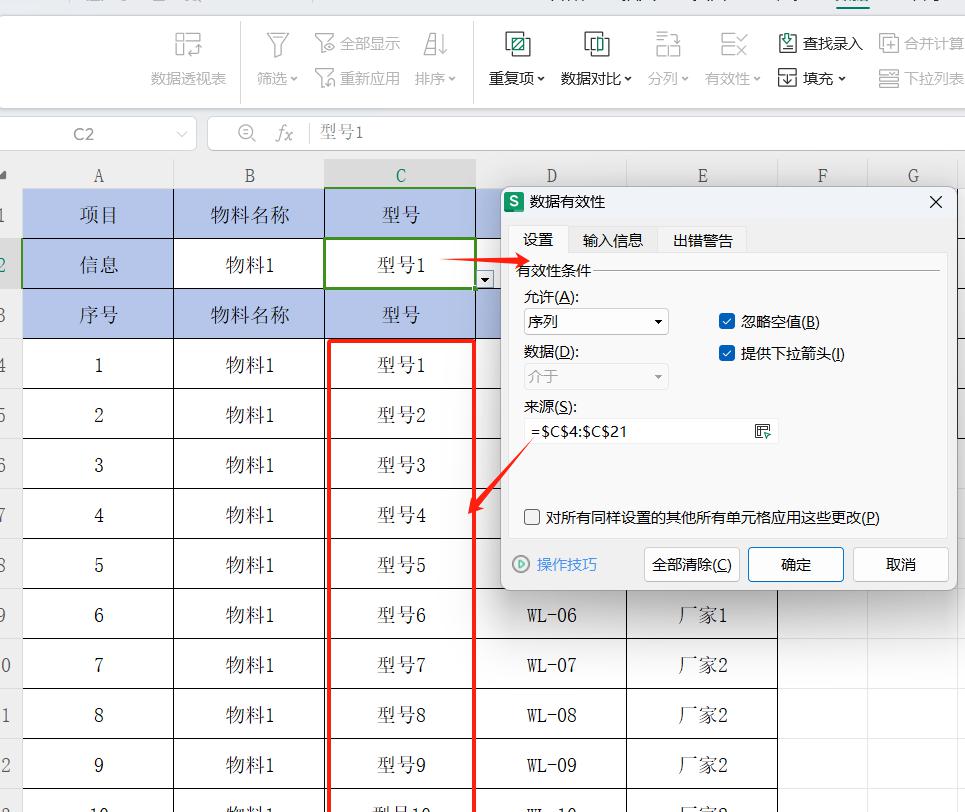Click the Show All (全部显示) icon
This screenshot has width=965, height=812.
pos(324,44)
